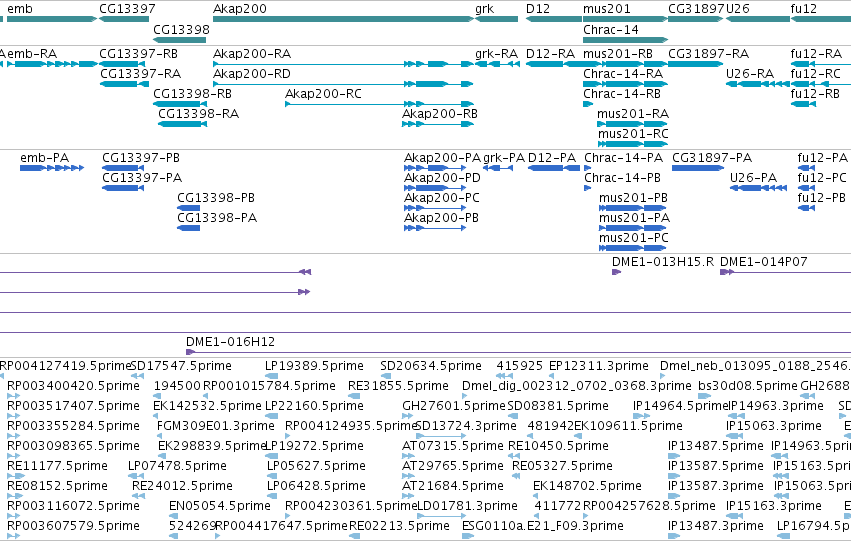Click the CG13398-PB protein label
Viewport: 851px width, 541px height.
click(x=216, y=198)
